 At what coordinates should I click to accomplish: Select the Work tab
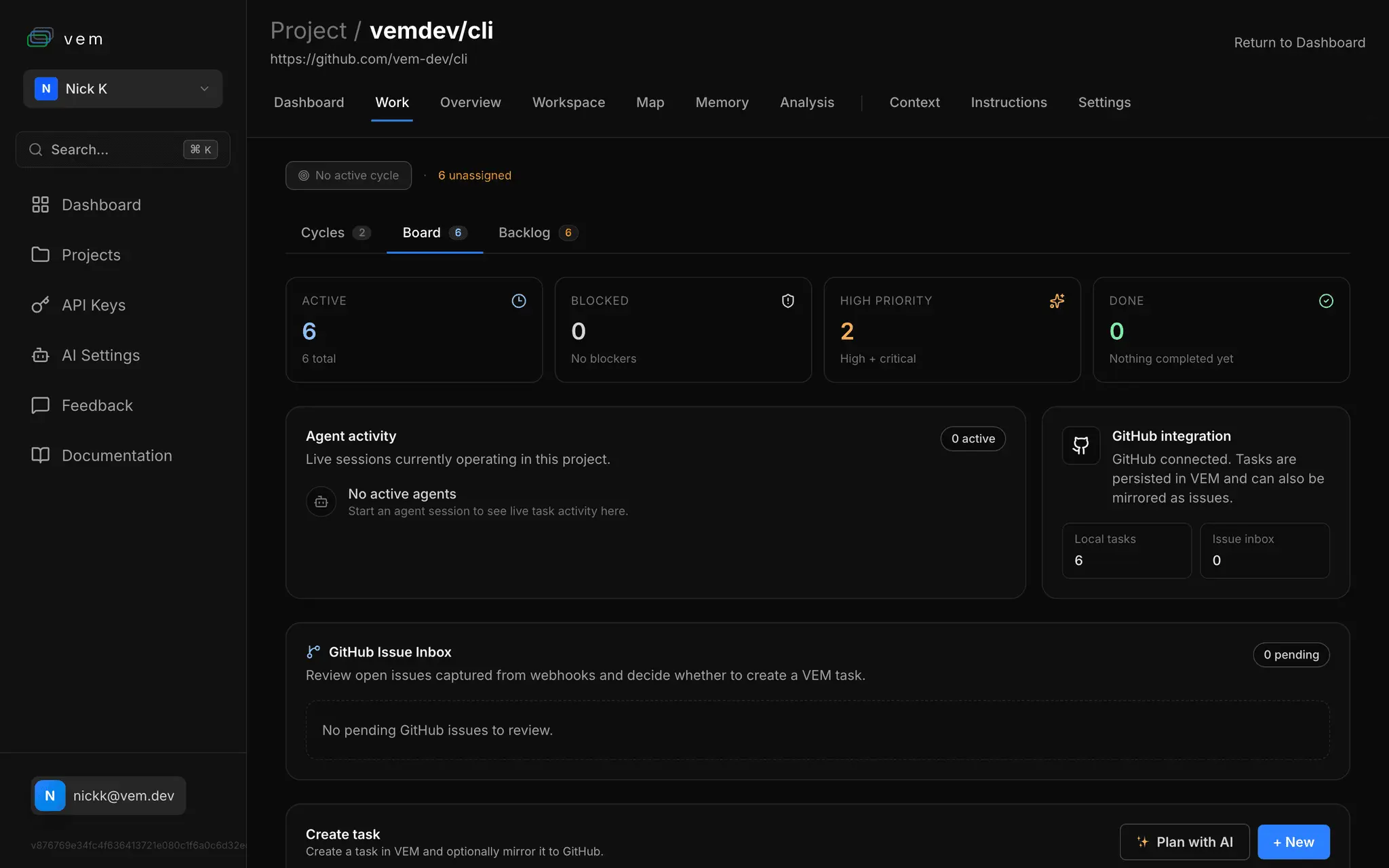pos(392,102)
